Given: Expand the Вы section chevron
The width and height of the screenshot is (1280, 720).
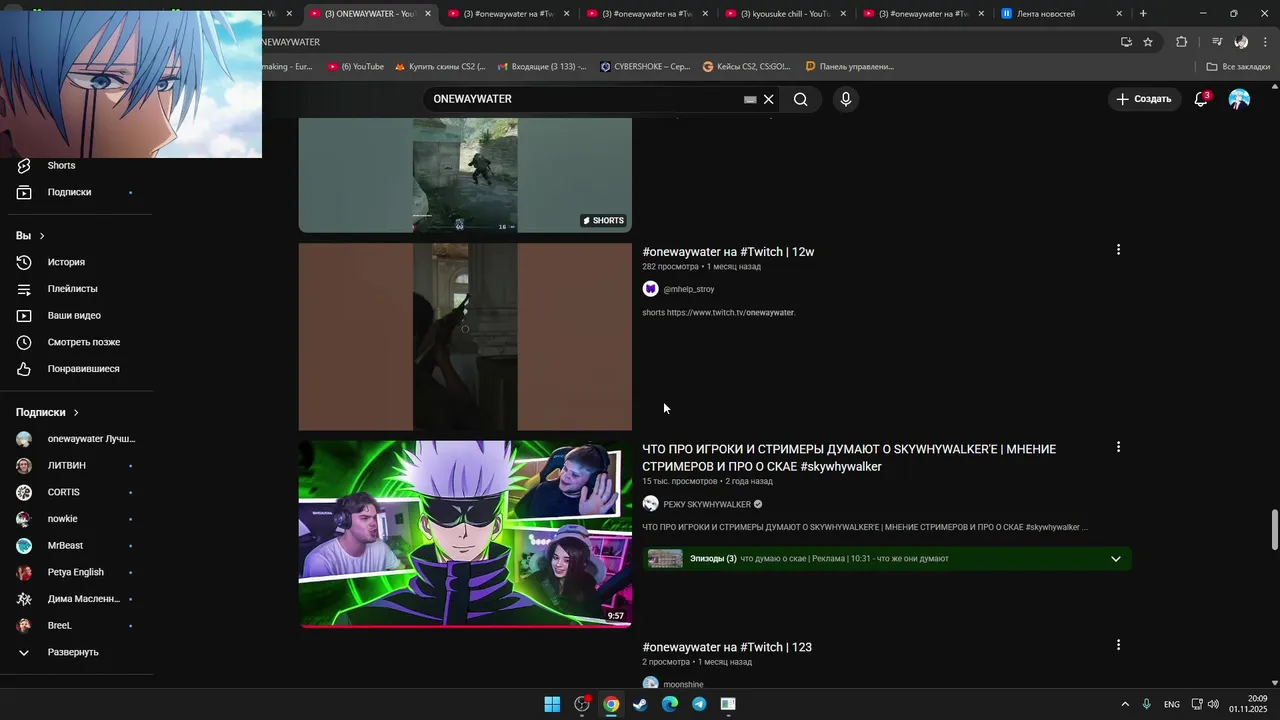Looking at the screenshot, I should (42, 236).
